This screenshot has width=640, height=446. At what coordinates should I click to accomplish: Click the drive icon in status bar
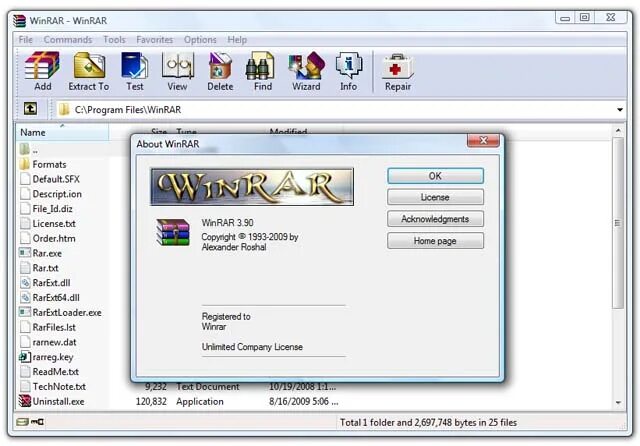pyautogui.click(x=22, y=422)
